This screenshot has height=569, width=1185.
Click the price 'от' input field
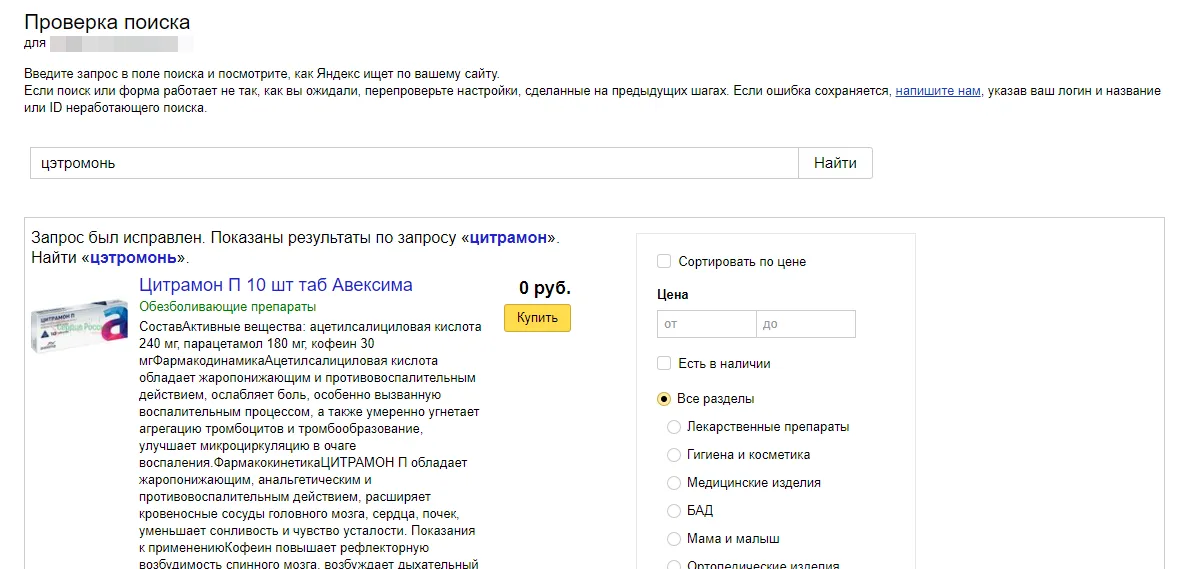pyautogui.click(x=707, y=324)
